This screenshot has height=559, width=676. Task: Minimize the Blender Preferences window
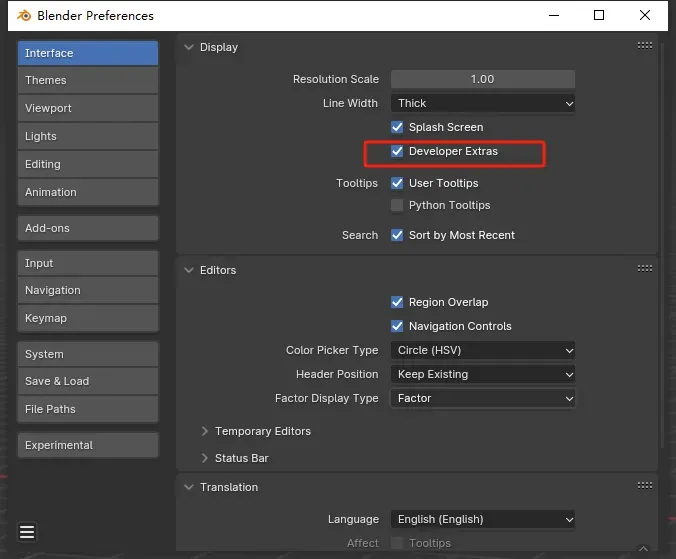(554, 16)
